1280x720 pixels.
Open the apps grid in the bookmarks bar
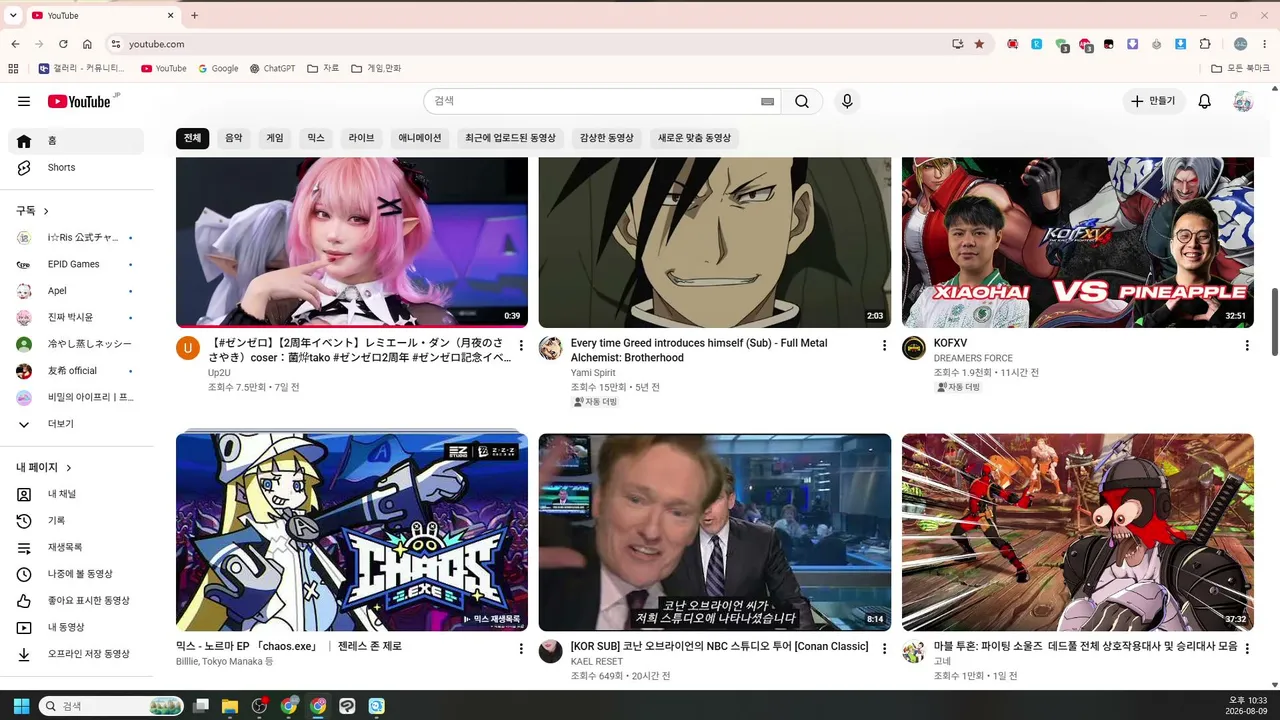coord(13,69)
